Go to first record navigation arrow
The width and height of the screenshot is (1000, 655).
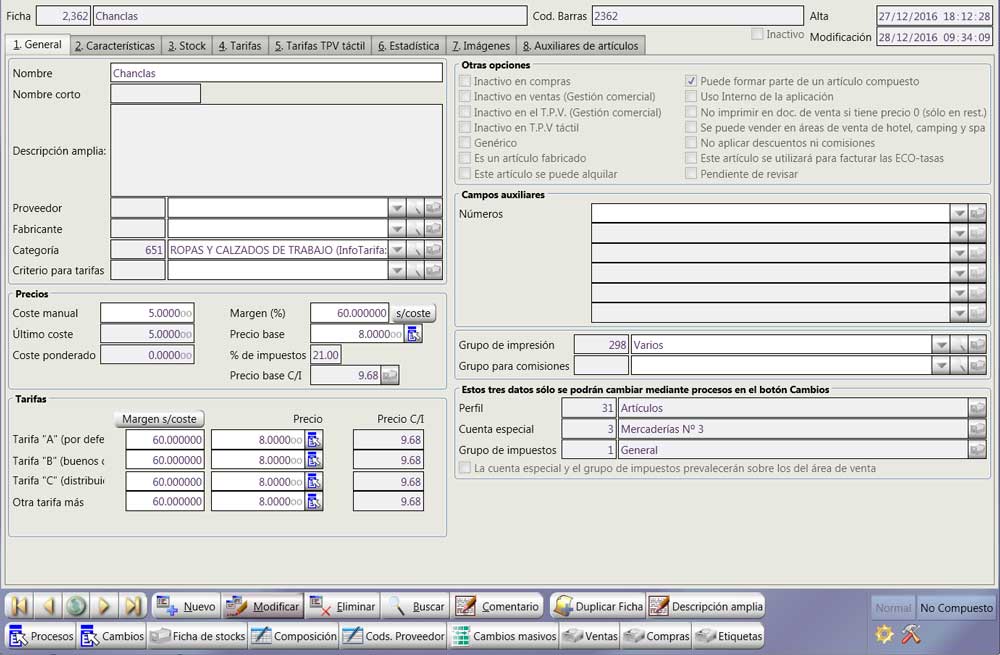click(20, 605)
